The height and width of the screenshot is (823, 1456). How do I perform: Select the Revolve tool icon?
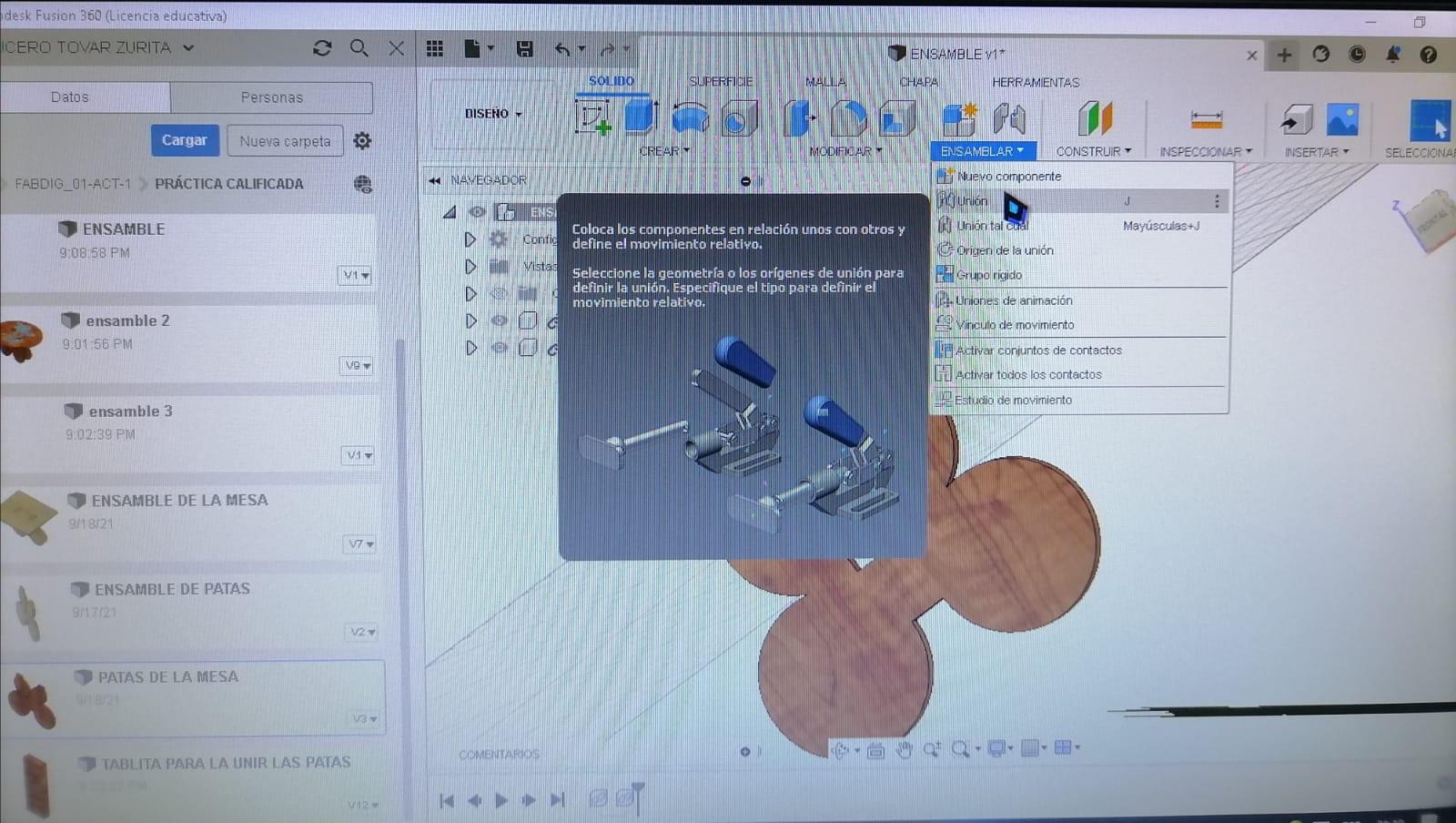(x=690, y=118)
